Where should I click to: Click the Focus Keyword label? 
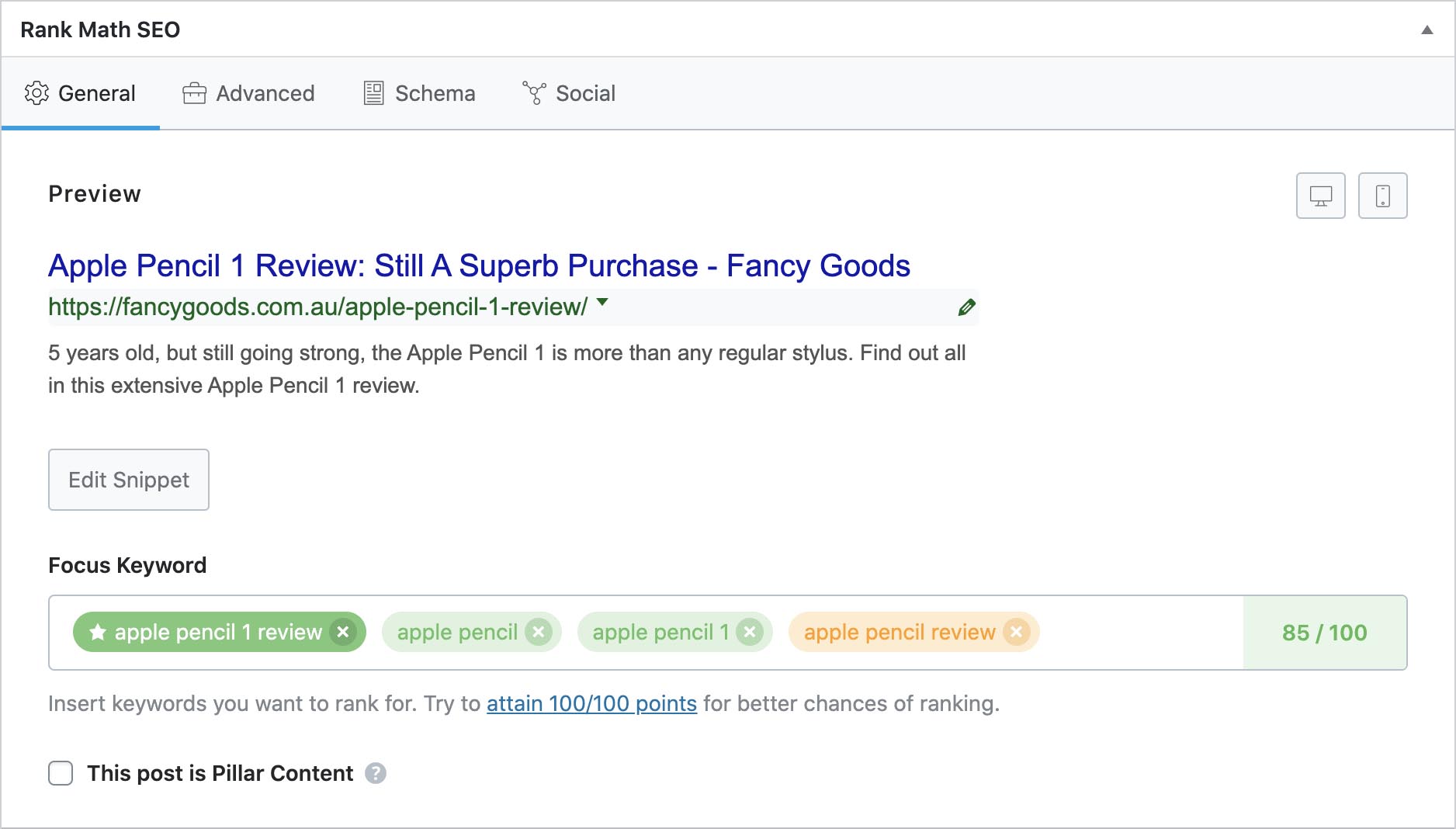pyautogui.click(x=127, y=565)
